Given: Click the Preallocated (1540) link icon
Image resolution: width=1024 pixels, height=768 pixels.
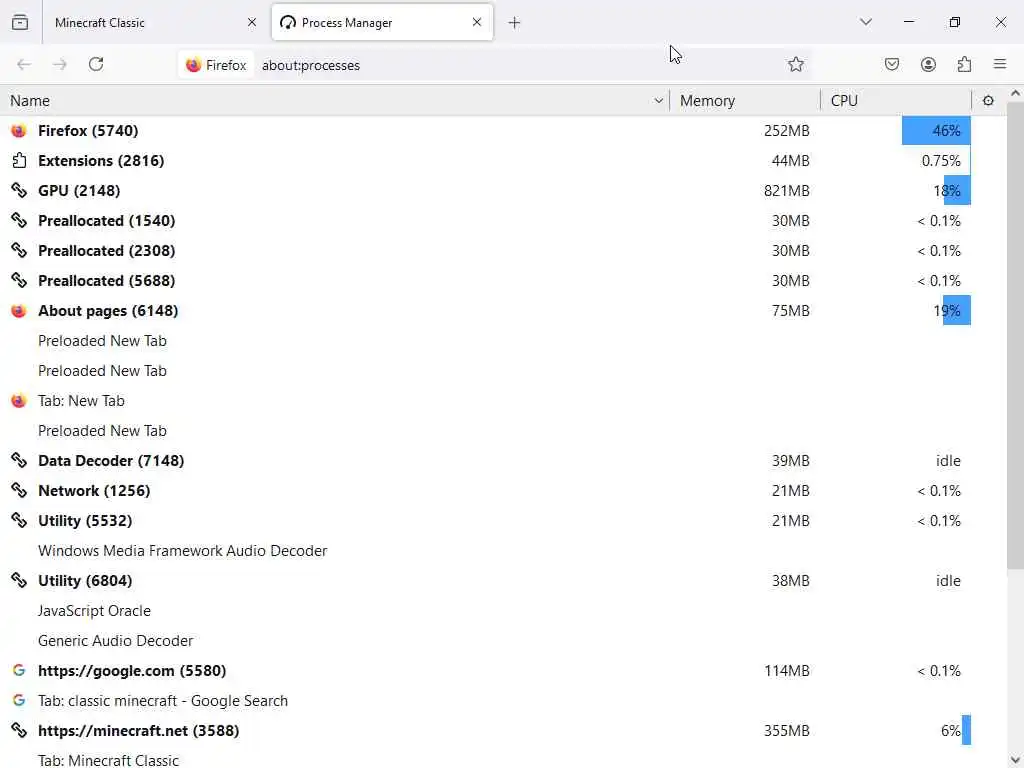Looking at the screenshot, I should 19,221.
